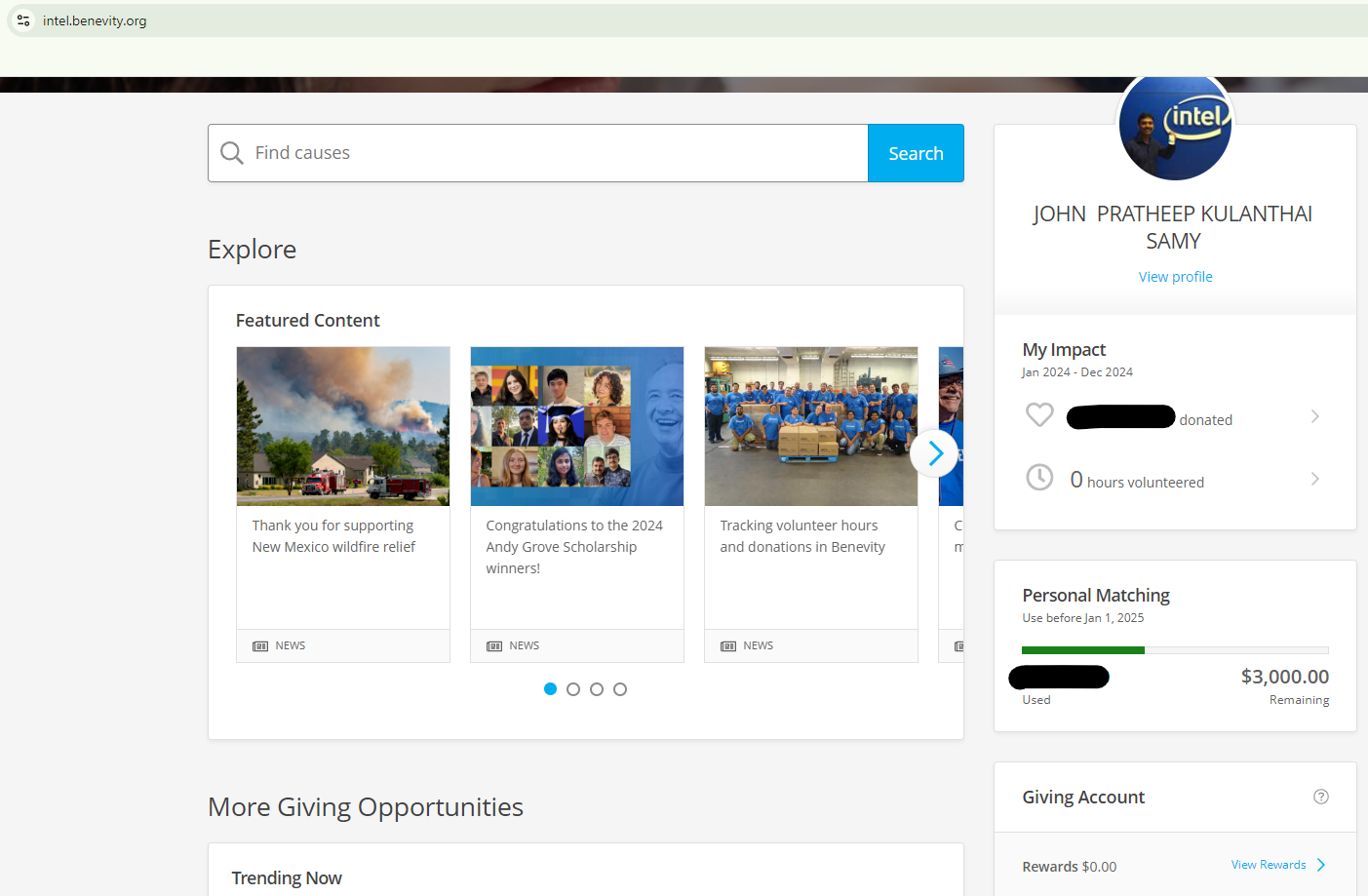Image resolution: width=1368 pixels, height=896 pixels.
Task: Click the '0 hours volunteered' text
Action: point(1137,480)
